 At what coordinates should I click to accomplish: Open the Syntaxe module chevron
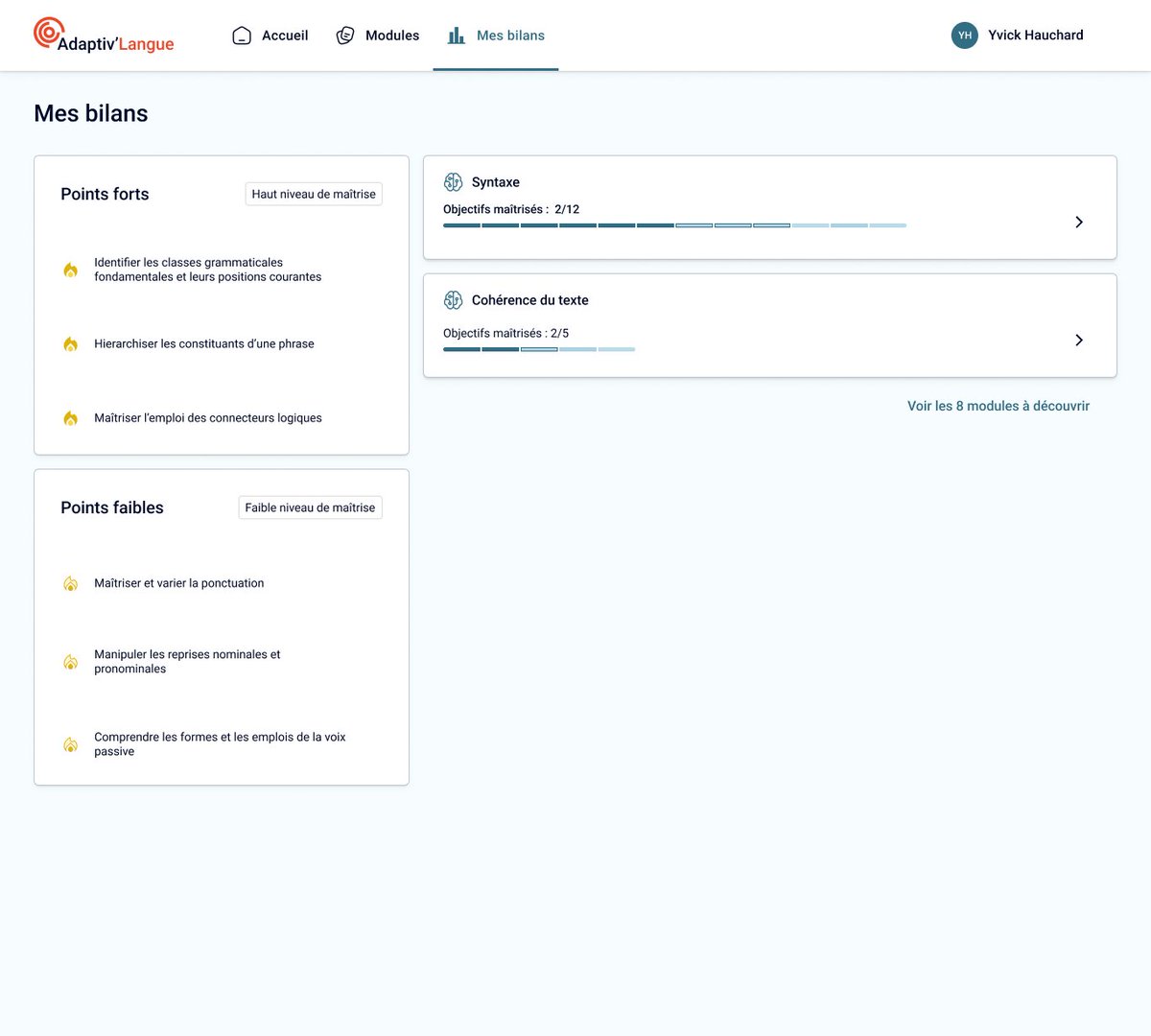1079,222
